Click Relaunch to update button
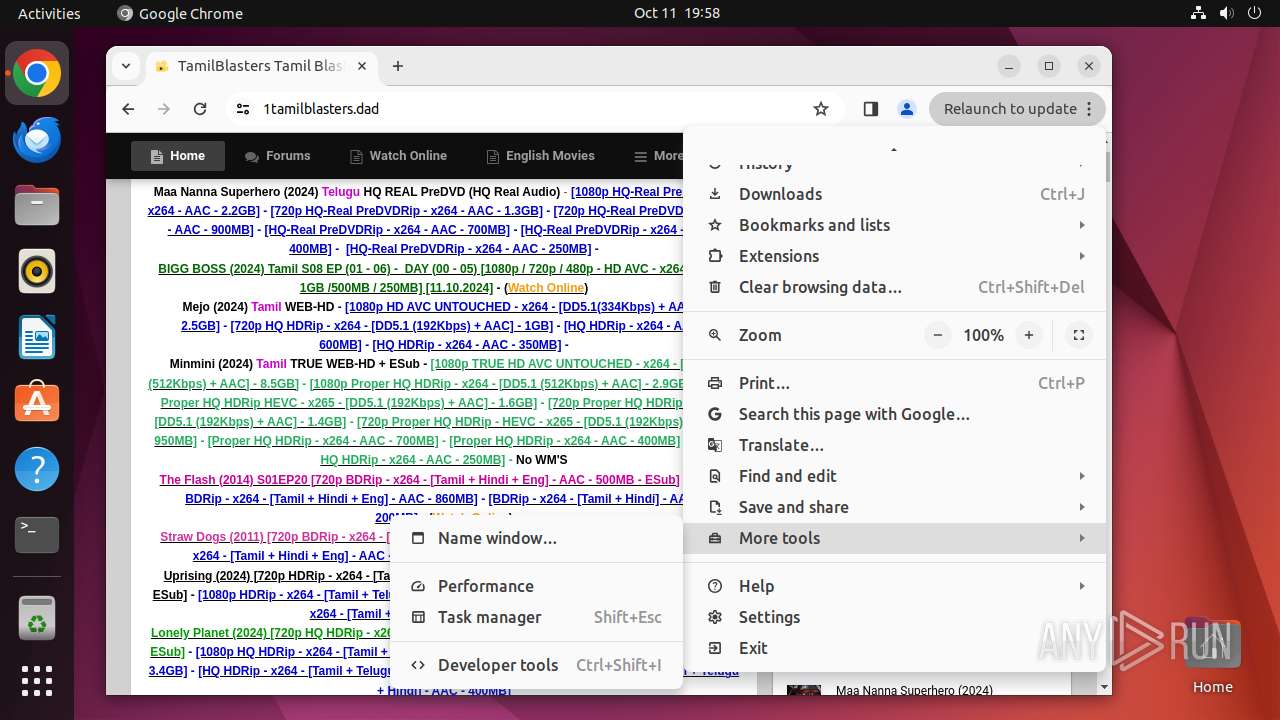1280x720 pixels. 1017,109
